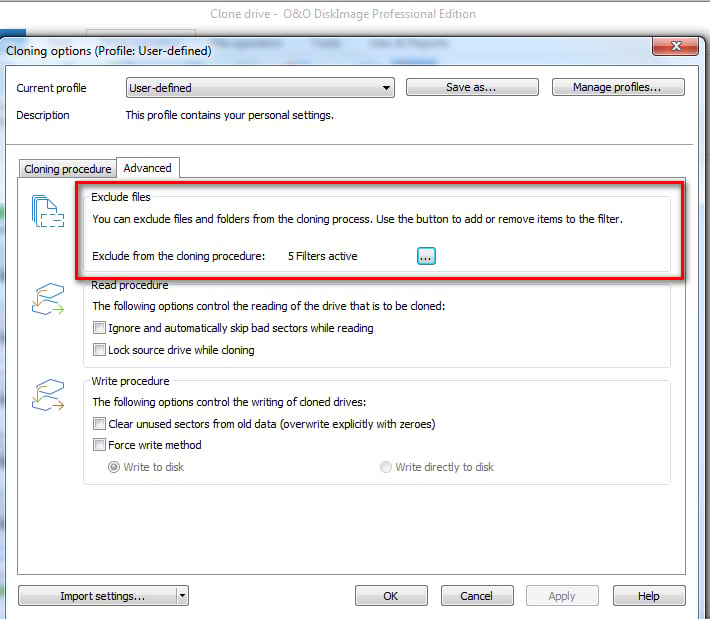Click the Exclude files document icon
Image resolution: width=710 pixels, height=619 pixels.
pos(48,211)
